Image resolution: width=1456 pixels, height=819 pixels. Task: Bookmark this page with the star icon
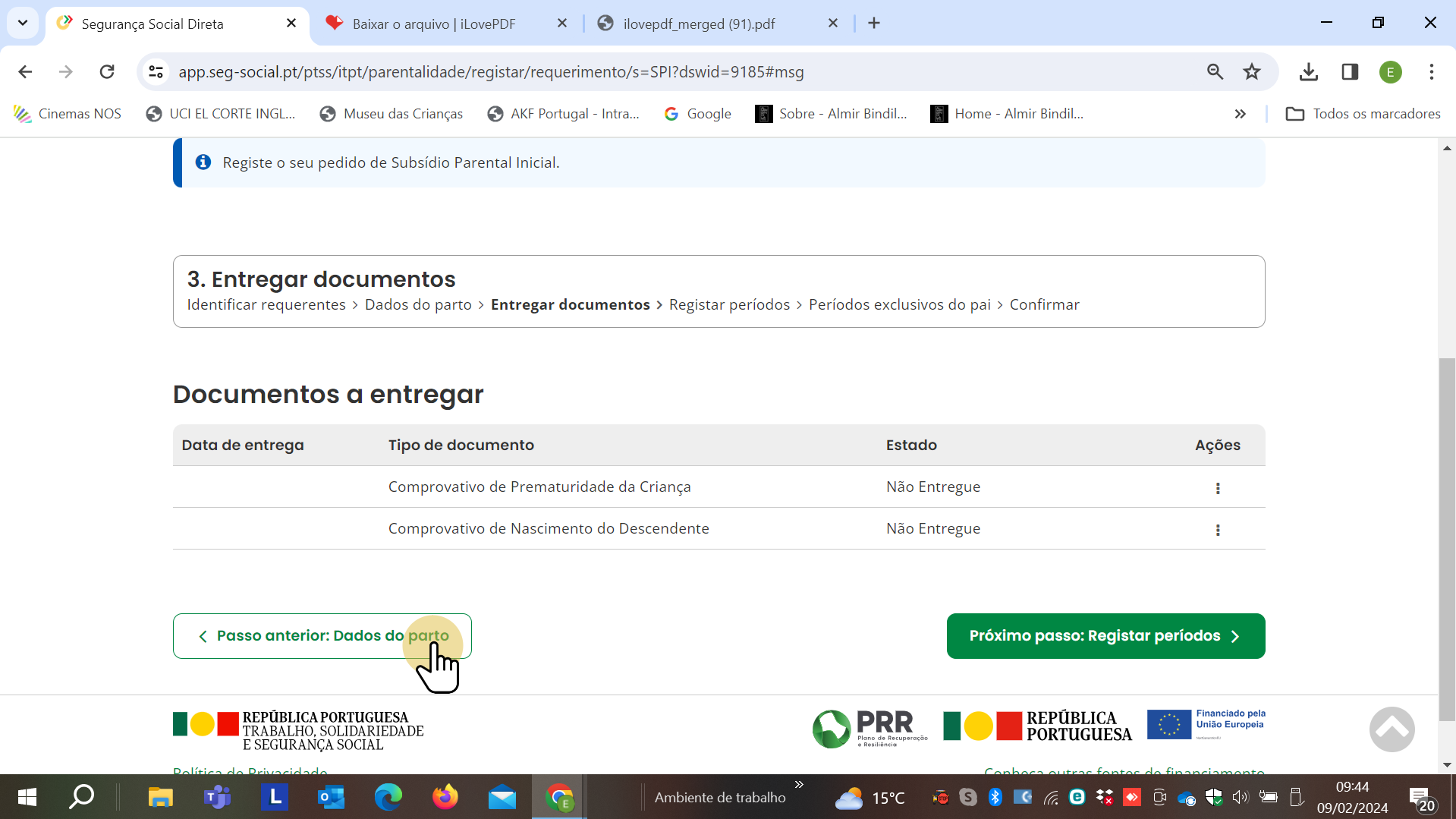coord(1252,72)
